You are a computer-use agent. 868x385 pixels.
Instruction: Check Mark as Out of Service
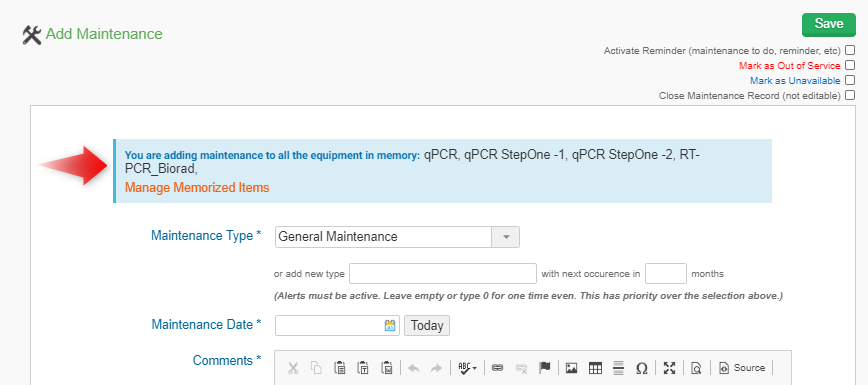(850, 65)
